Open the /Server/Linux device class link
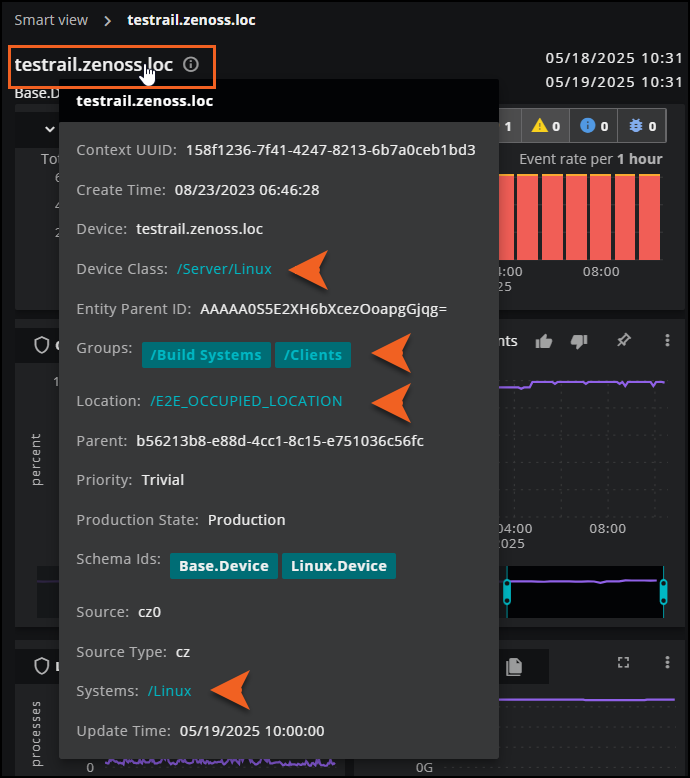Image resolution: width=690 pixels, height=778 pixels. [224, 269]
